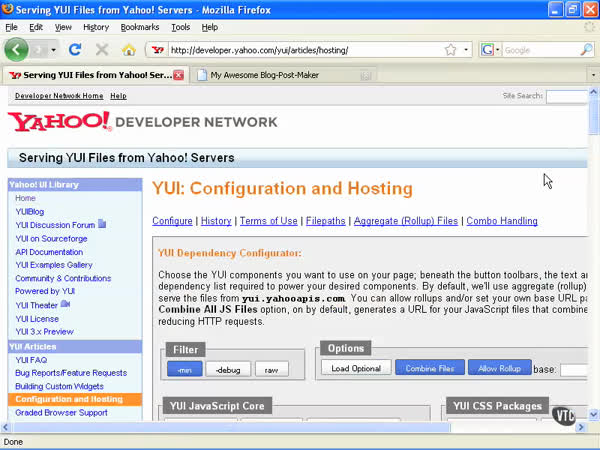Image resolution: width=600 pixels, height=450 pixels.
Task: Click the Site Search input field
Action: (x=566, y=97)
